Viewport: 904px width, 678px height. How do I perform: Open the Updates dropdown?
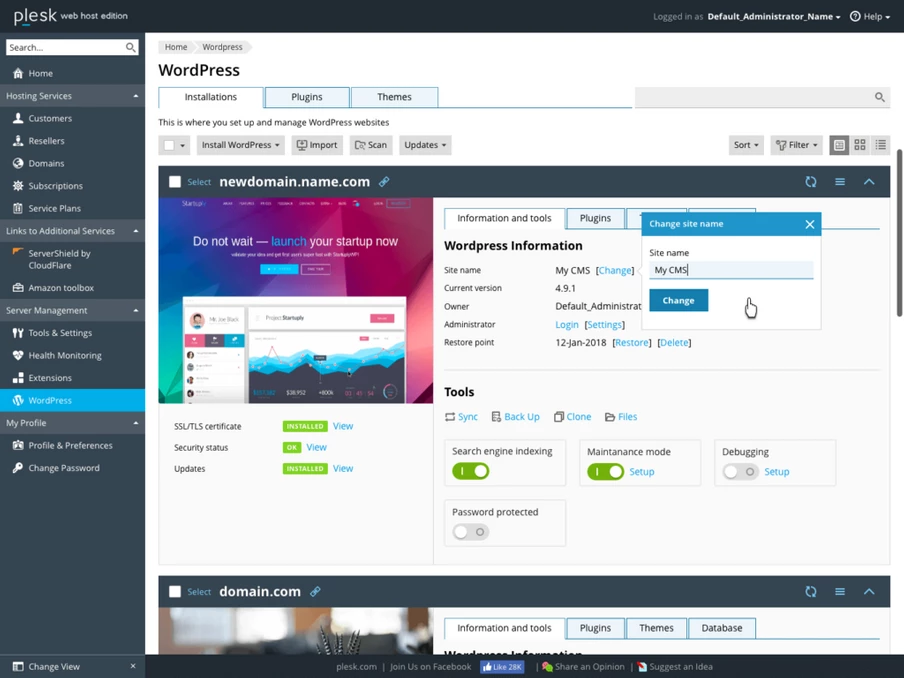(x=425, y=145)
